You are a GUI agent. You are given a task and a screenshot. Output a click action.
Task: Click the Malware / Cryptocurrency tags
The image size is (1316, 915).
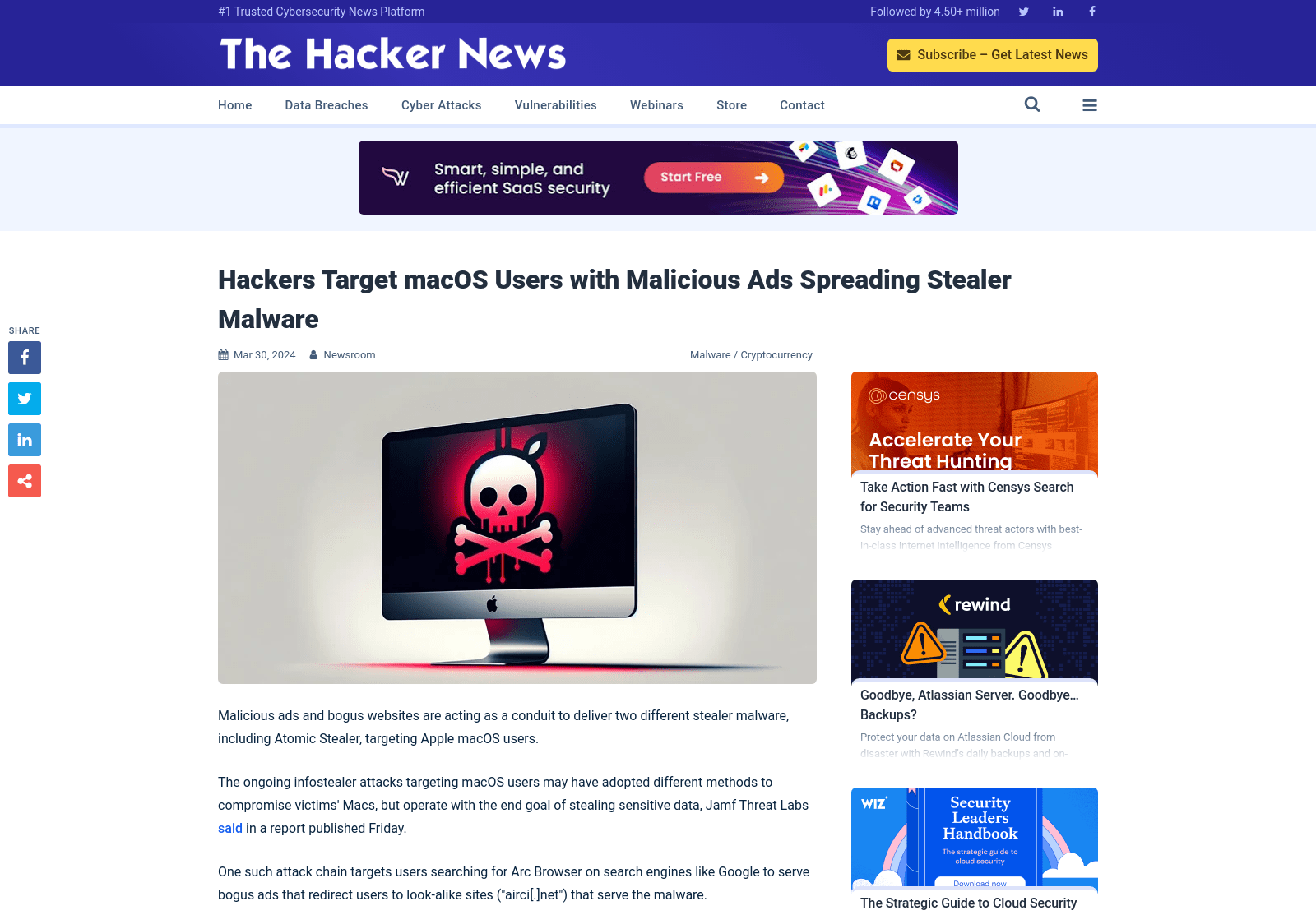pyautogui.click(x=751, y=355)
